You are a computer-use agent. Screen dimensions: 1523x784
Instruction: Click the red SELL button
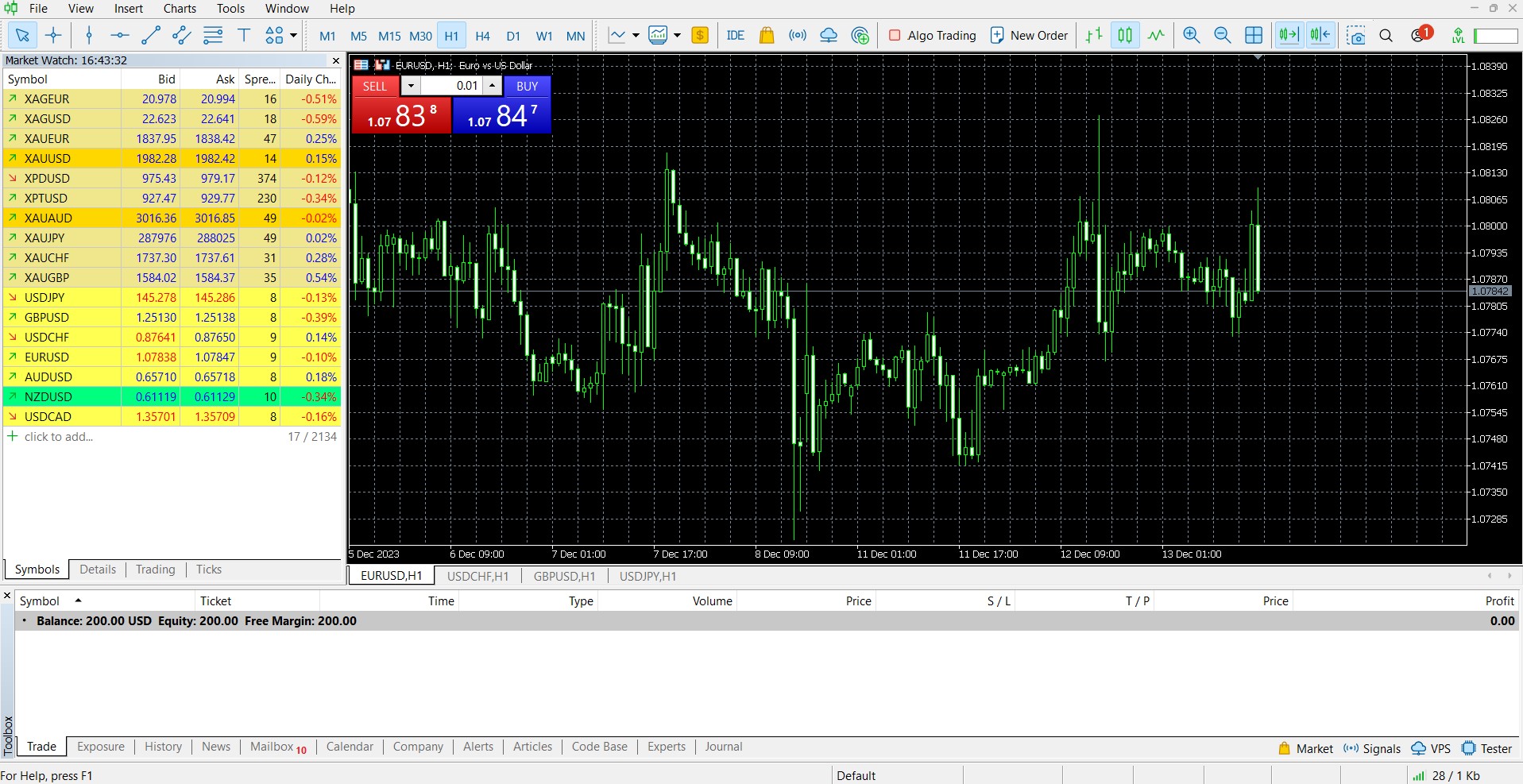(374, 86)
